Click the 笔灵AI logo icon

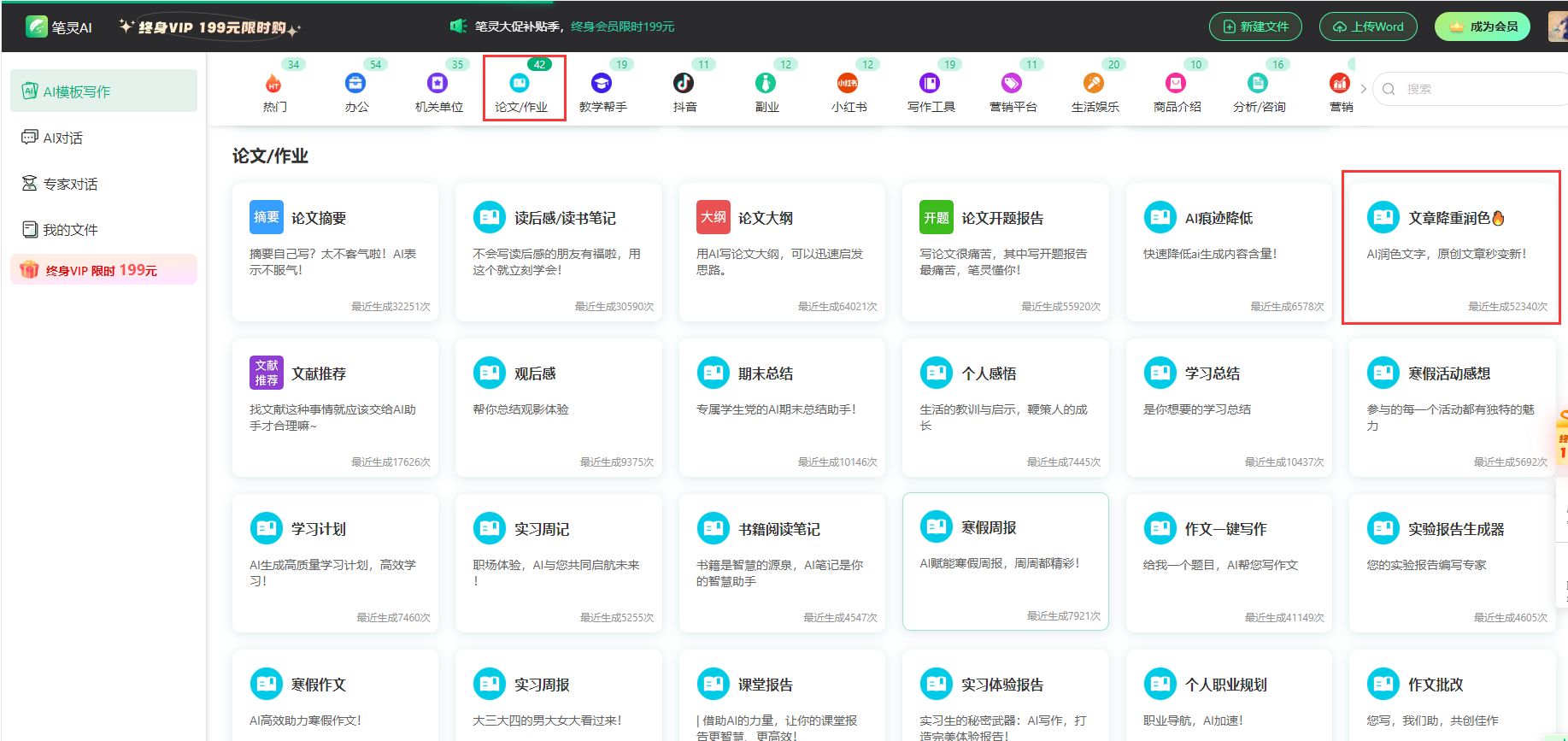coord(36,26)
